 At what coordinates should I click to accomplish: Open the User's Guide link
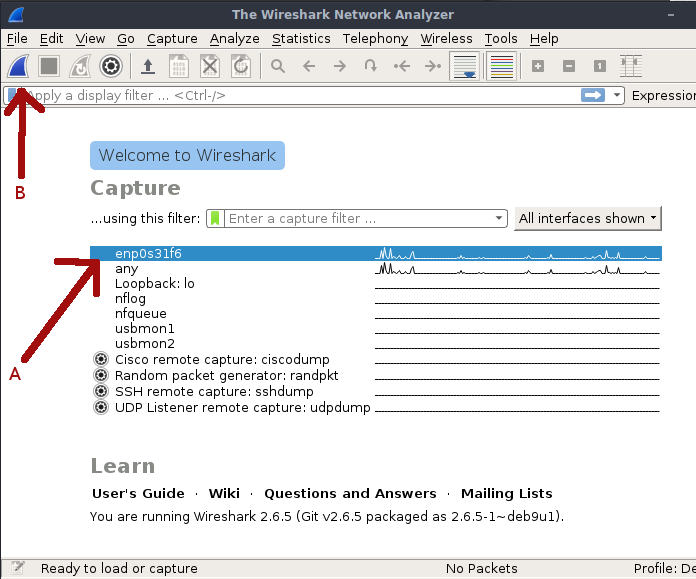[x=138, y=493]
